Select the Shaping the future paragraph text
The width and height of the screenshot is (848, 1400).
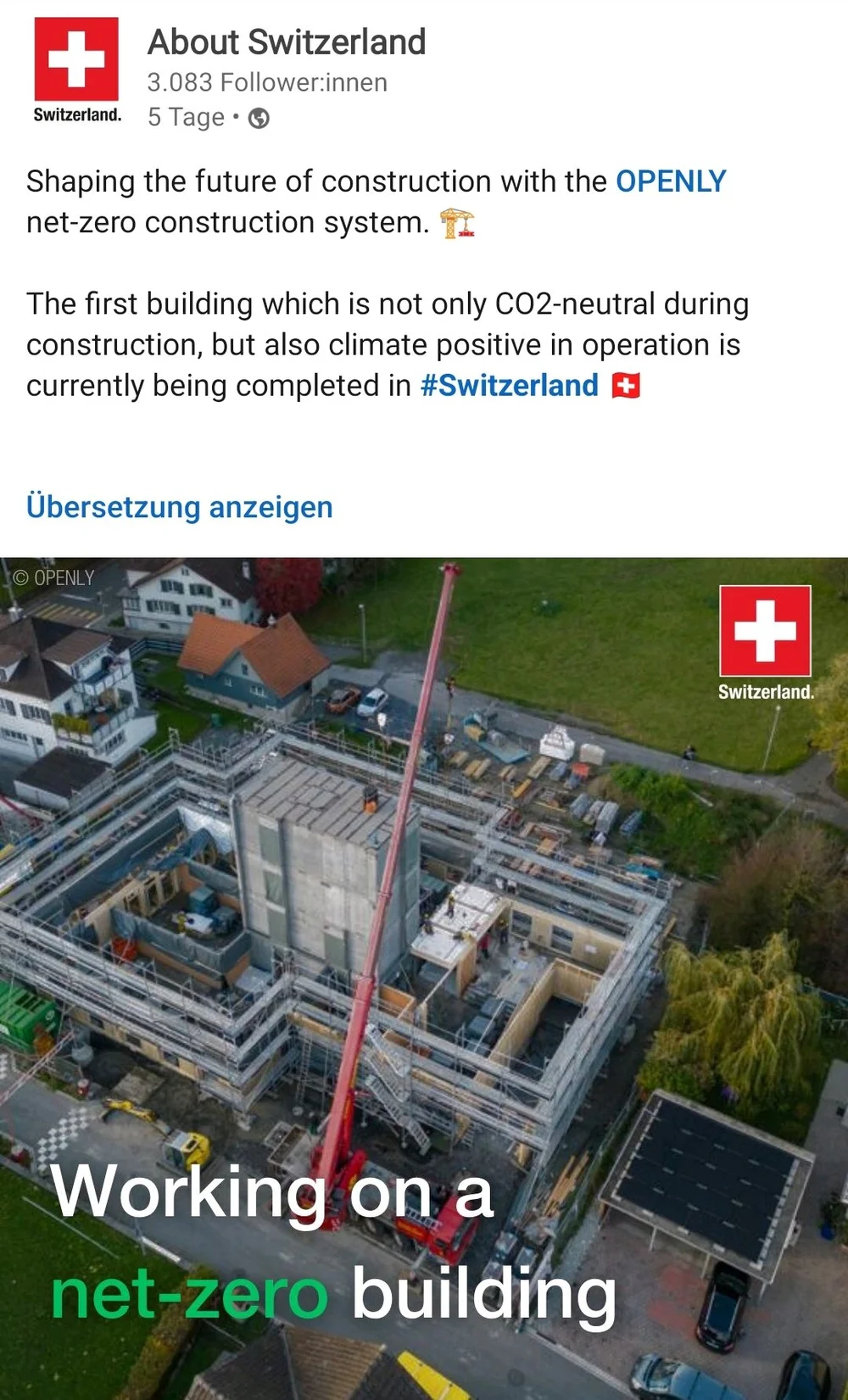pyautogui.click(x=377, y=202)
